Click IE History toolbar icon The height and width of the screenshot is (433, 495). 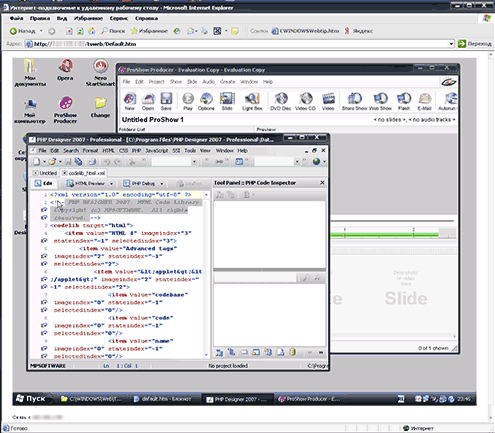(x=177, y=31)
